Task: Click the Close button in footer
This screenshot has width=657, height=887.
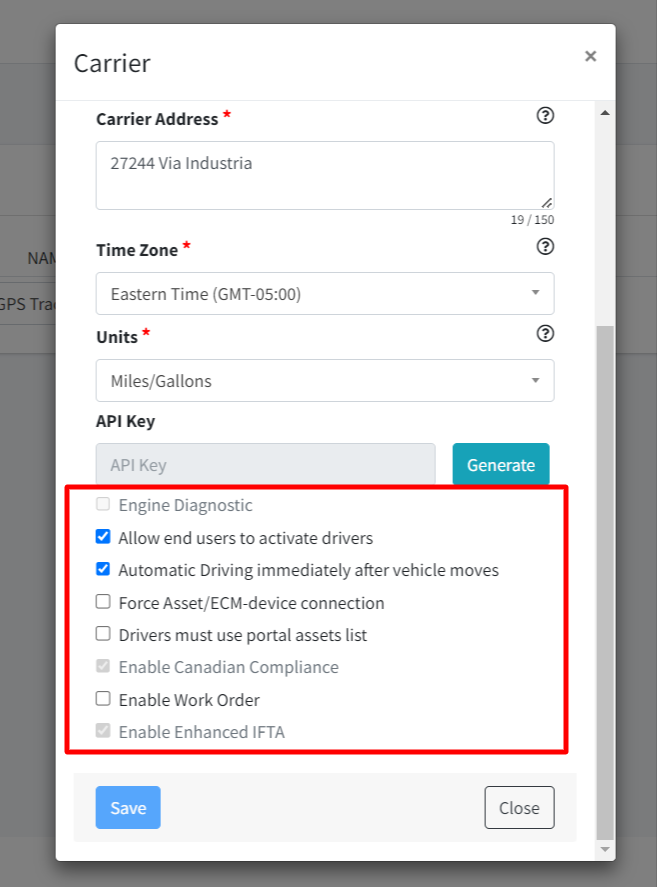Action: click(519, 808)
